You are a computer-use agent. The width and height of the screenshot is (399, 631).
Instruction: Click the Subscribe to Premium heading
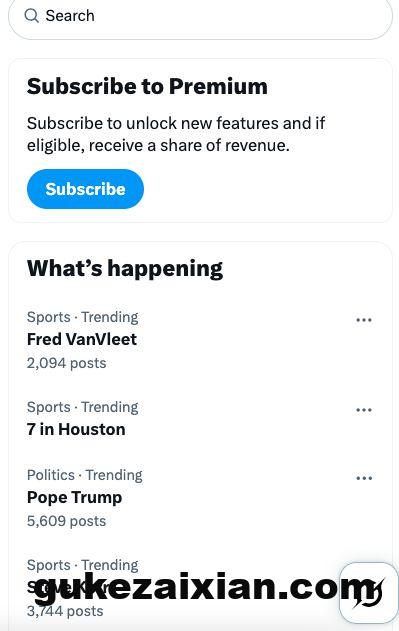(147, 87)
